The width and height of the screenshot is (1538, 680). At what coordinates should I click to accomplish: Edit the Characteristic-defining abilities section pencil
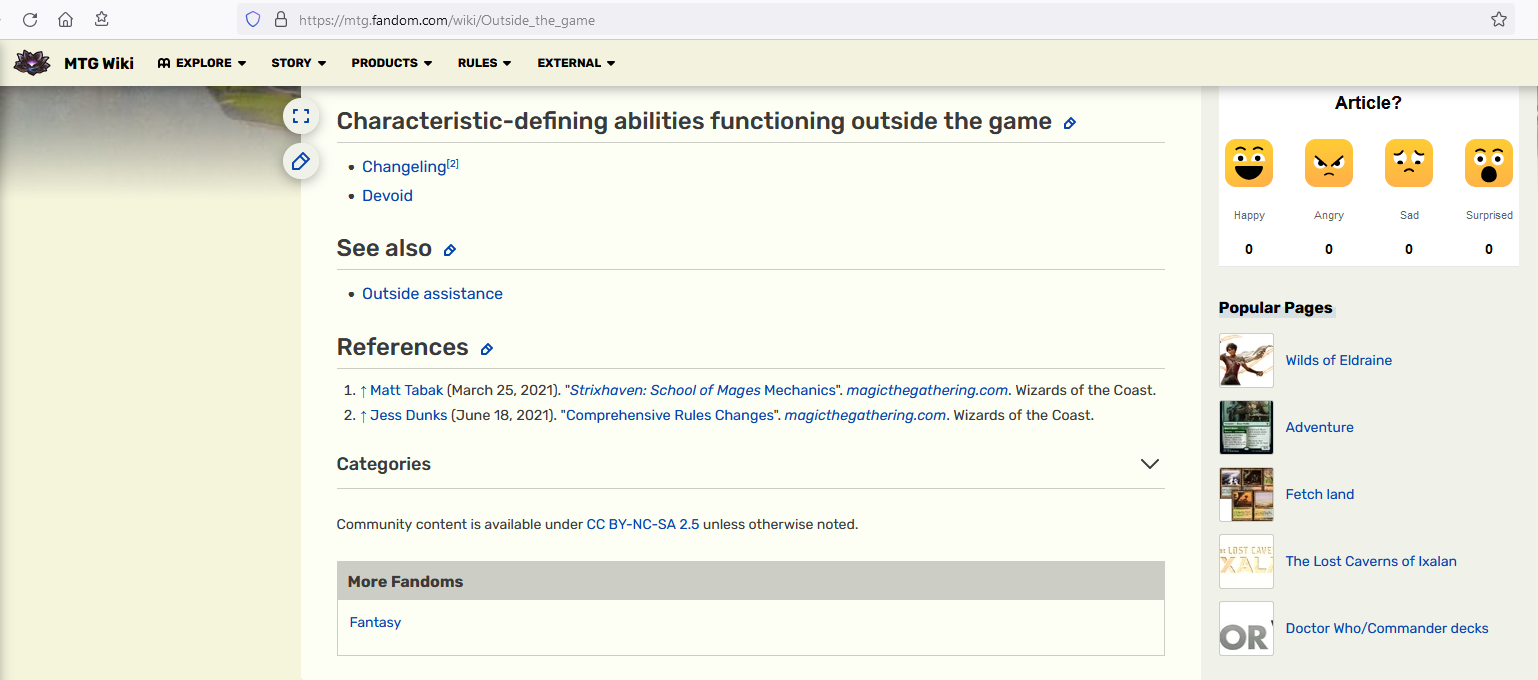click(1069, 123)
